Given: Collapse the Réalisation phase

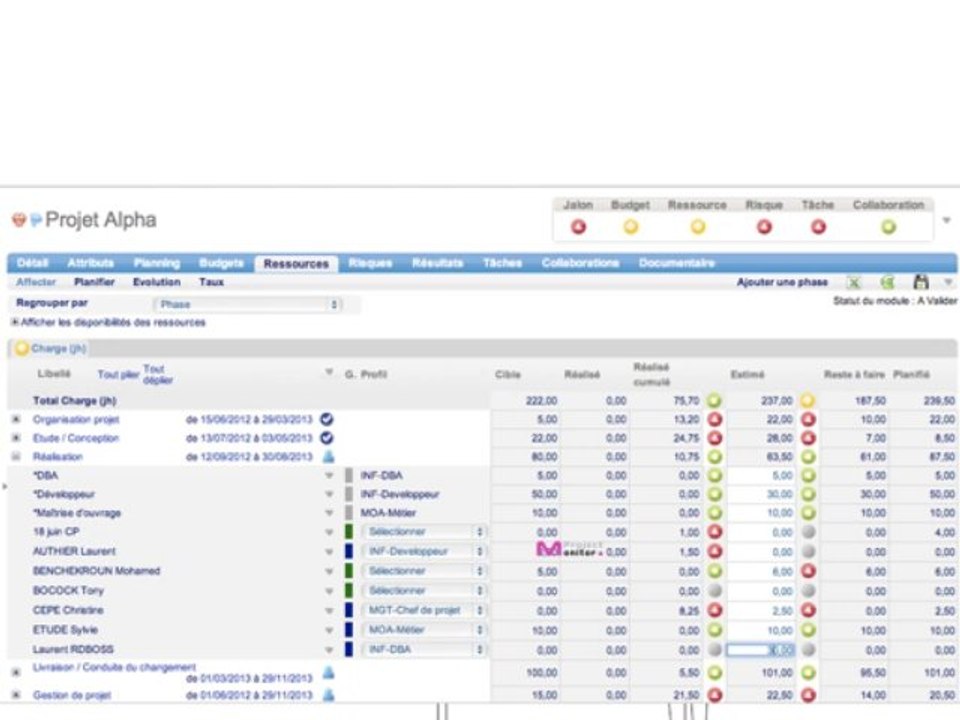Looking at the screenshot, I should [17, 456].
